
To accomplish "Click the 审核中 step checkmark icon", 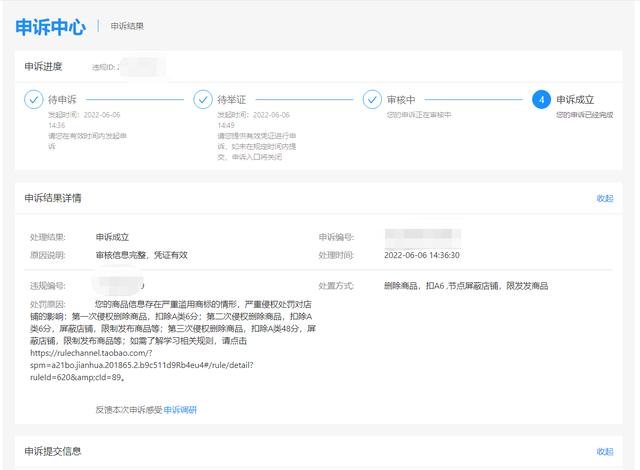I will (372, 100).
